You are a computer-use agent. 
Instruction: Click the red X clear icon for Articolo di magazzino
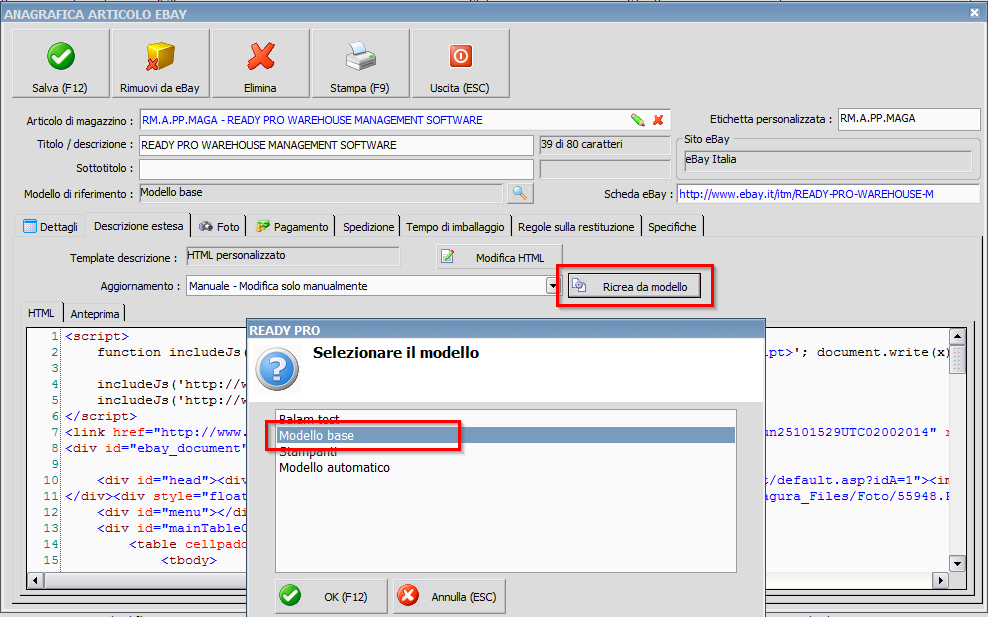(658, 120)
